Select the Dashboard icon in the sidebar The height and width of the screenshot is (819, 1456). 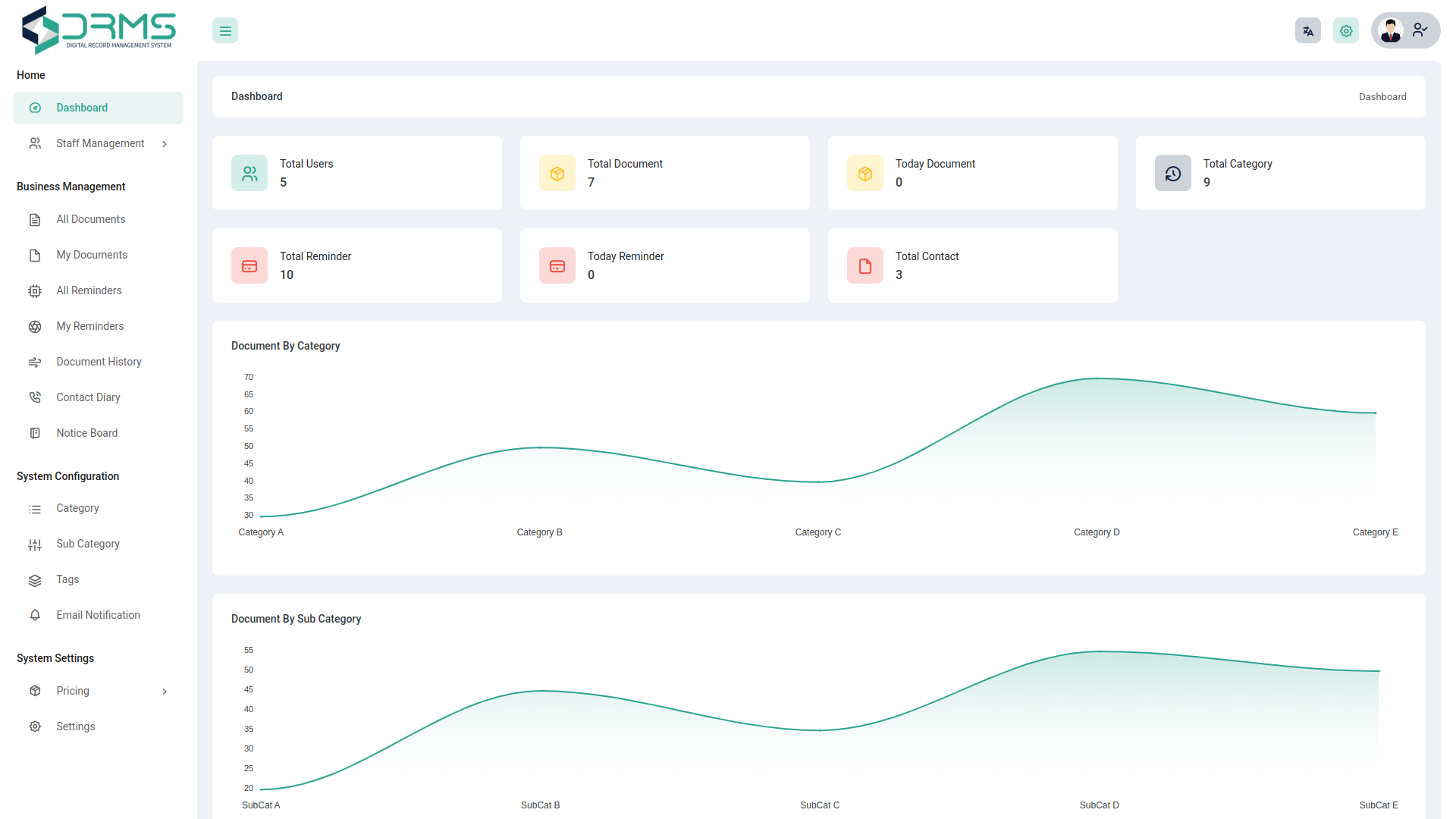pyautogui.click(x=35, y=108)
